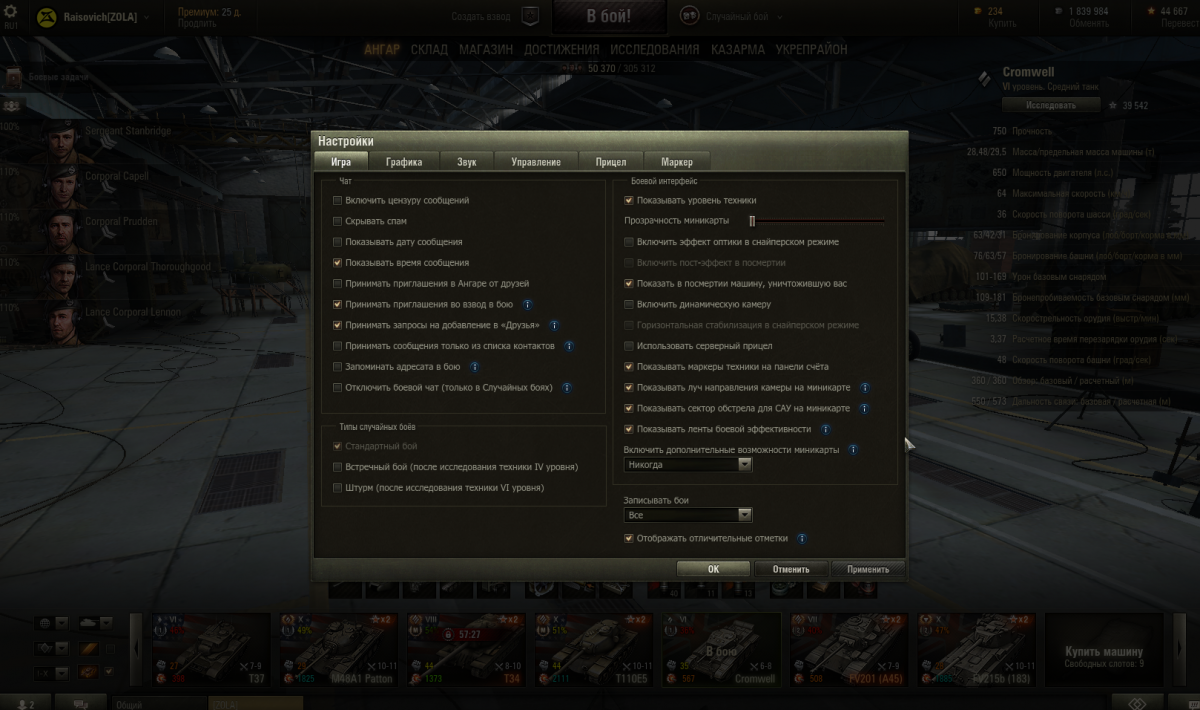1200x710 pixels.
Task: Uncheck Отображать отличительные отметки
Action: pos(629,538)
